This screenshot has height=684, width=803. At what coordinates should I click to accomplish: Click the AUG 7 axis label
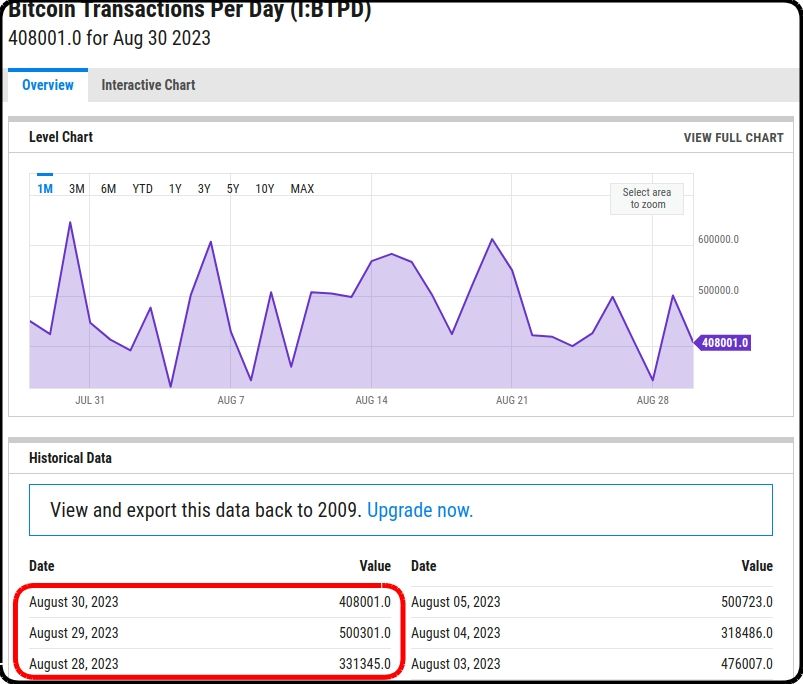230,400
